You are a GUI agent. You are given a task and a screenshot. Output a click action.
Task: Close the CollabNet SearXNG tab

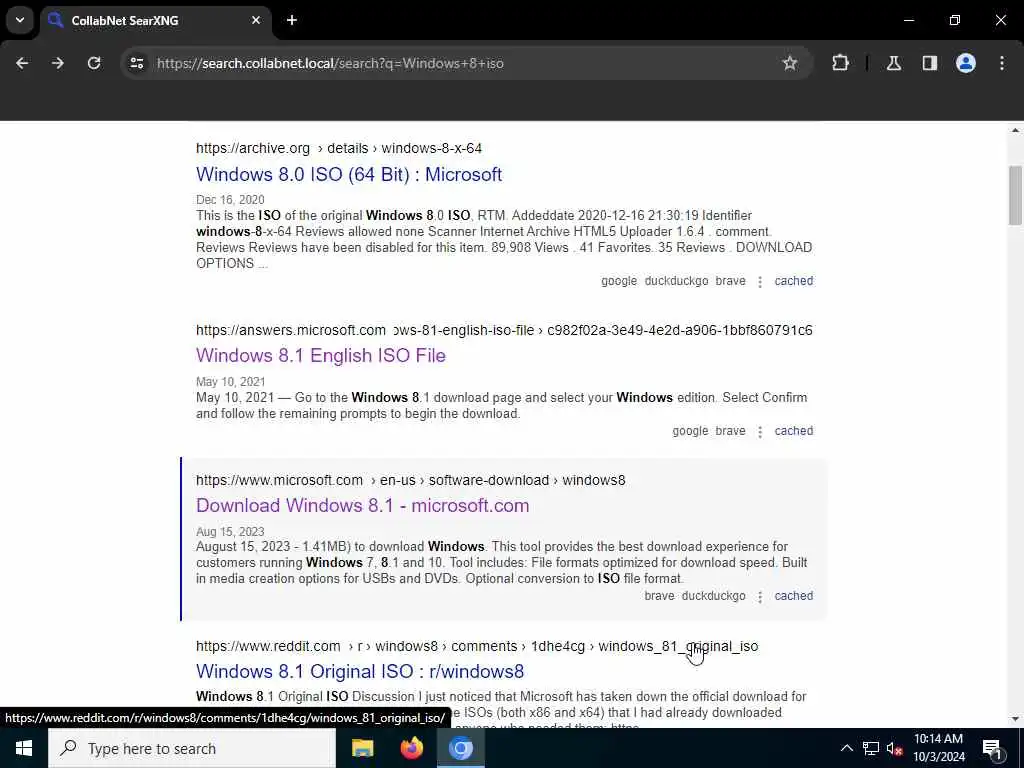pyautogui.click(x=256, y=20)
